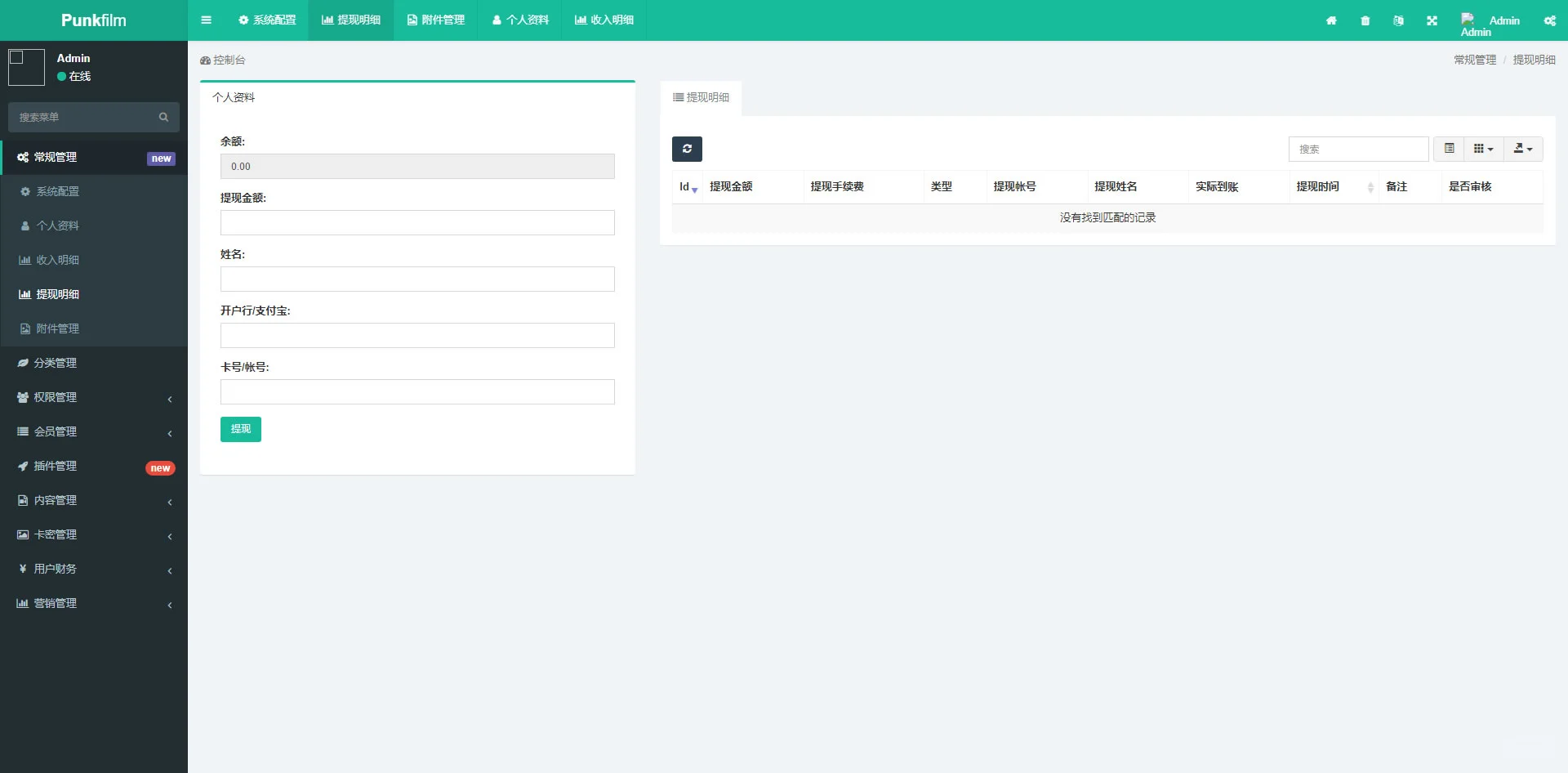Click the refresh table button
Image resolution: width=1568 pixels, height=773 pixels.
pyautogui.click(x=687, y=149)
